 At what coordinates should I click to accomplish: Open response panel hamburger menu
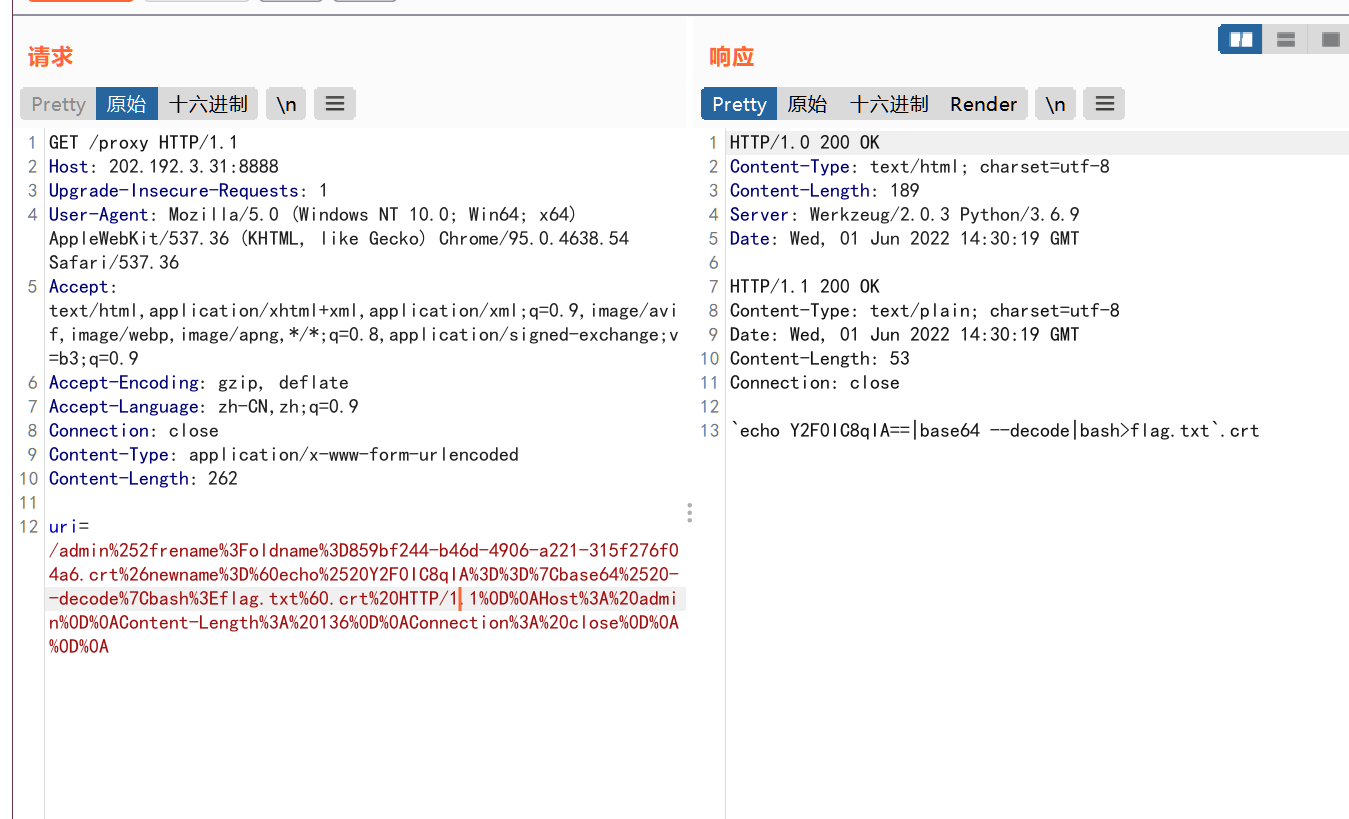[x=1104, y=104]
